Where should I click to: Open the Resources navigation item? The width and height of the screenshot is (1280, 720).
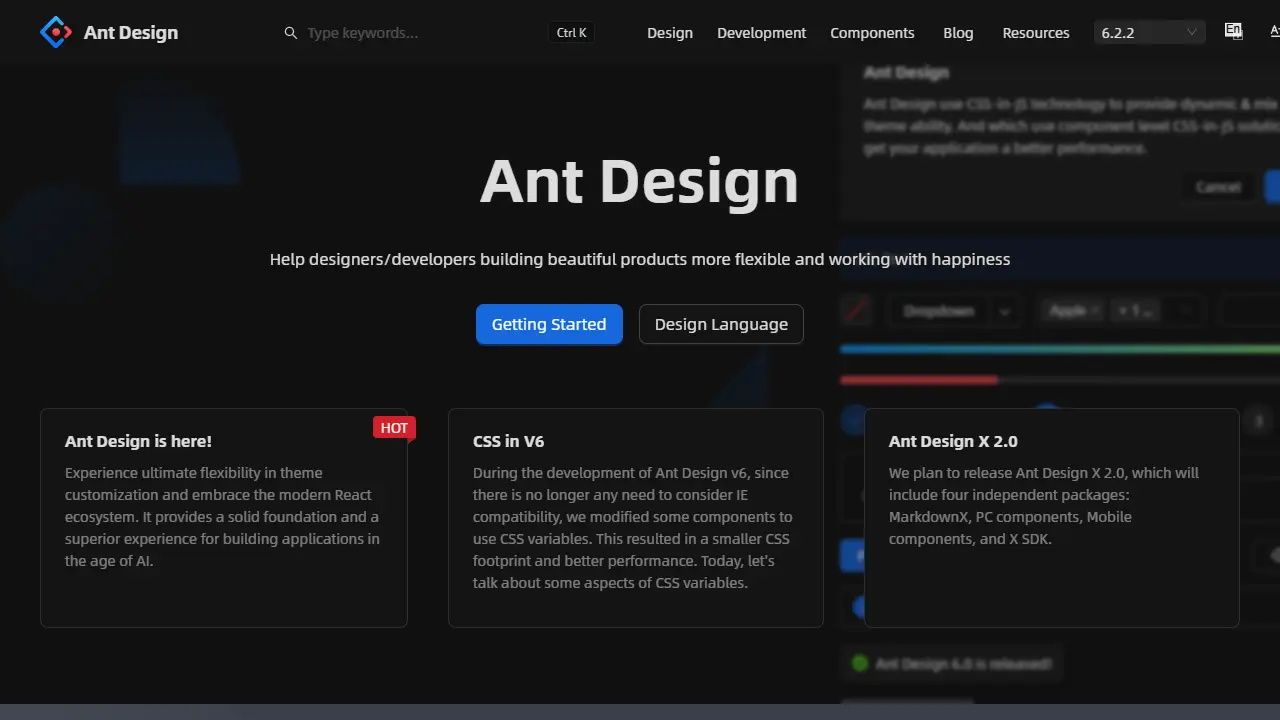coord(1036,33)
